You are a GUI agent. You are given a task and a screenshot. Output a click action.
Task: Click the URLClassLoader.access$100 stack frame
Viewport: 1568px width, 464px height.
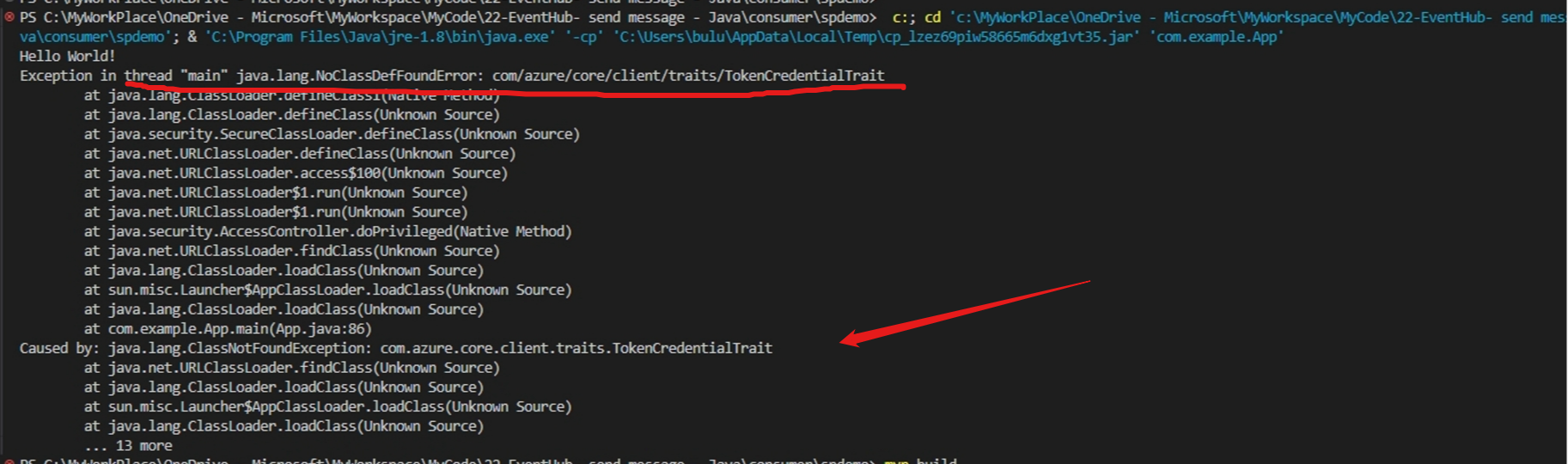pos(308,174)
